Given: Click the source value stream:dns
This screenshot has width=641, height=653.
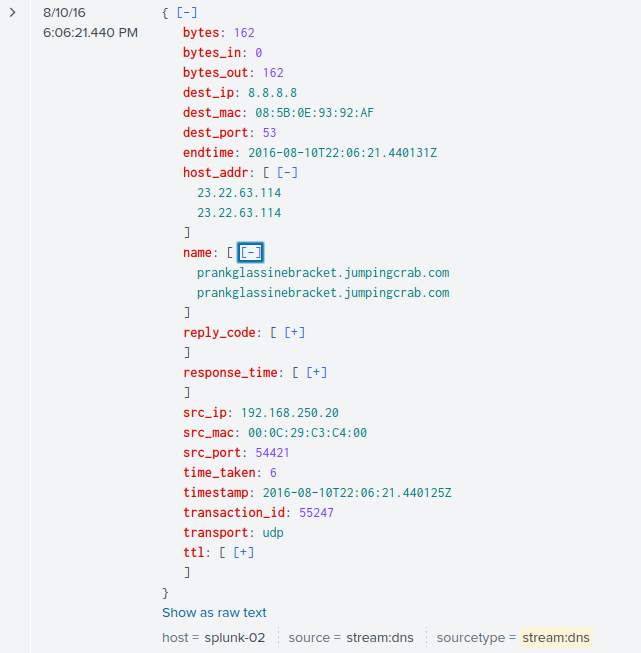Looking at the screenshot, I should coord(380,638).
